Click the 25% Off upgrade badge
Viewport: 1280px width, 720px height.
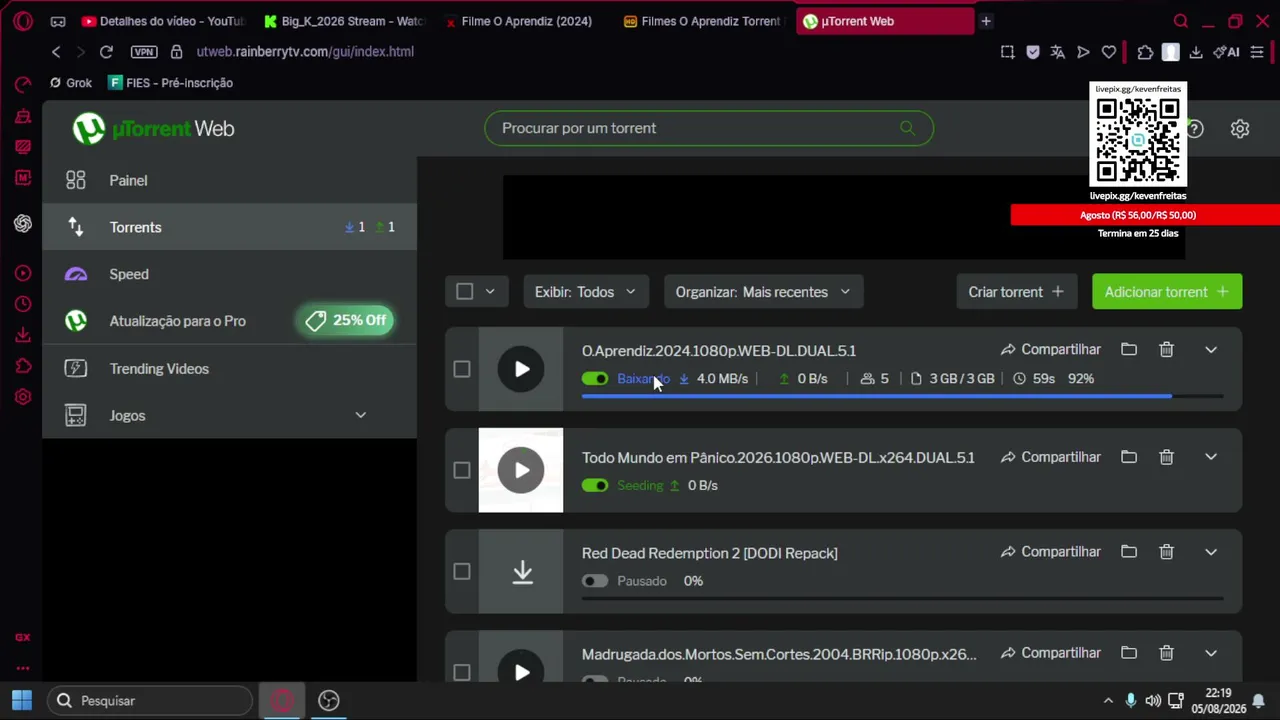coord(346,320)
